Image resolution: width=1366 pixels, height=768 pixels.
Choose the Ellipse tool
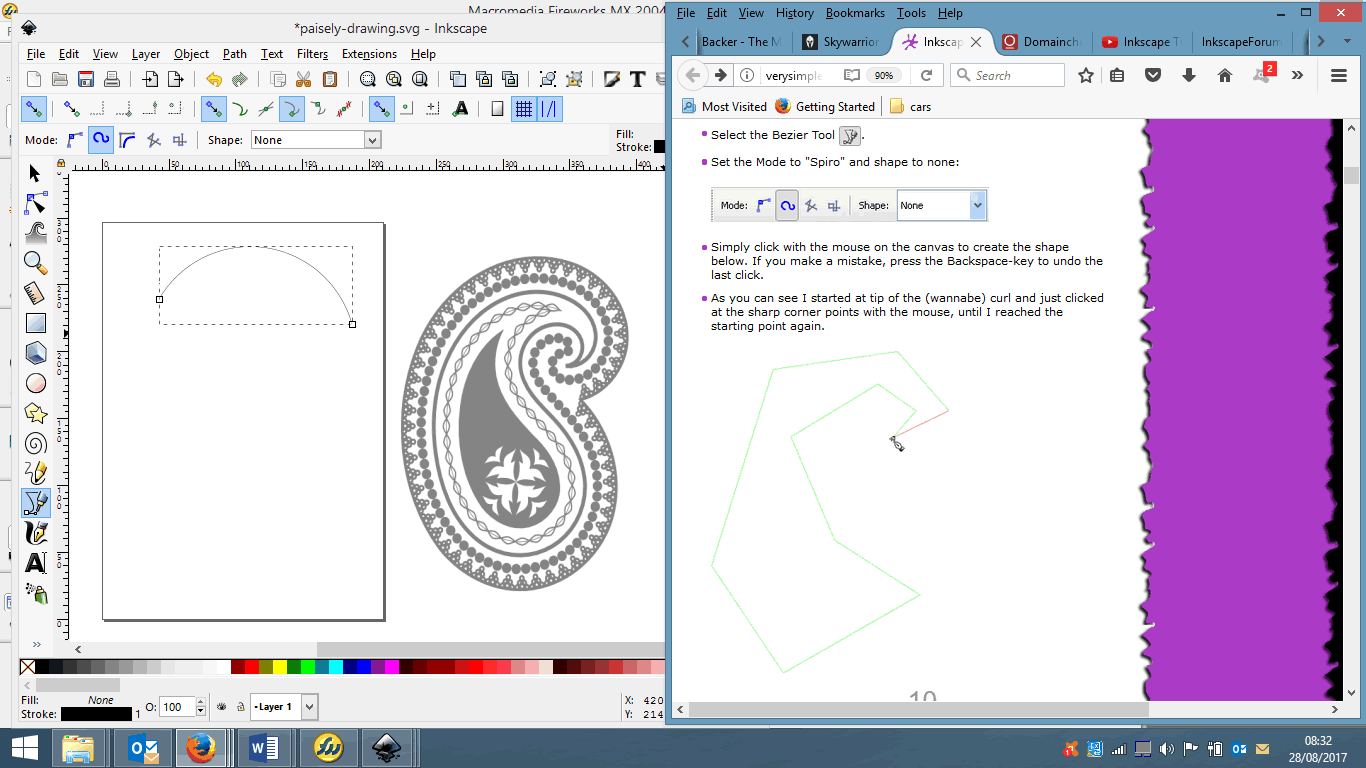point(34,383)
